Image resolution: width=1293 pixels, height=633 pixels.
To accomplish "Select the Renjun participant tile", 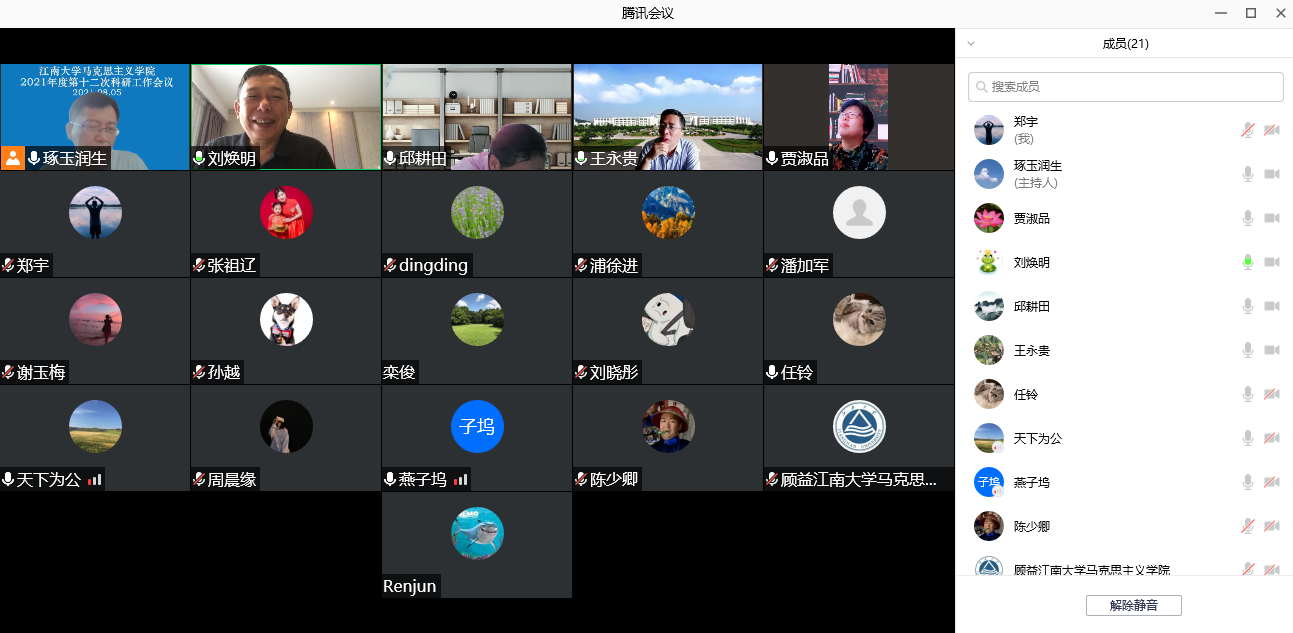I will [x=476, y=545].
